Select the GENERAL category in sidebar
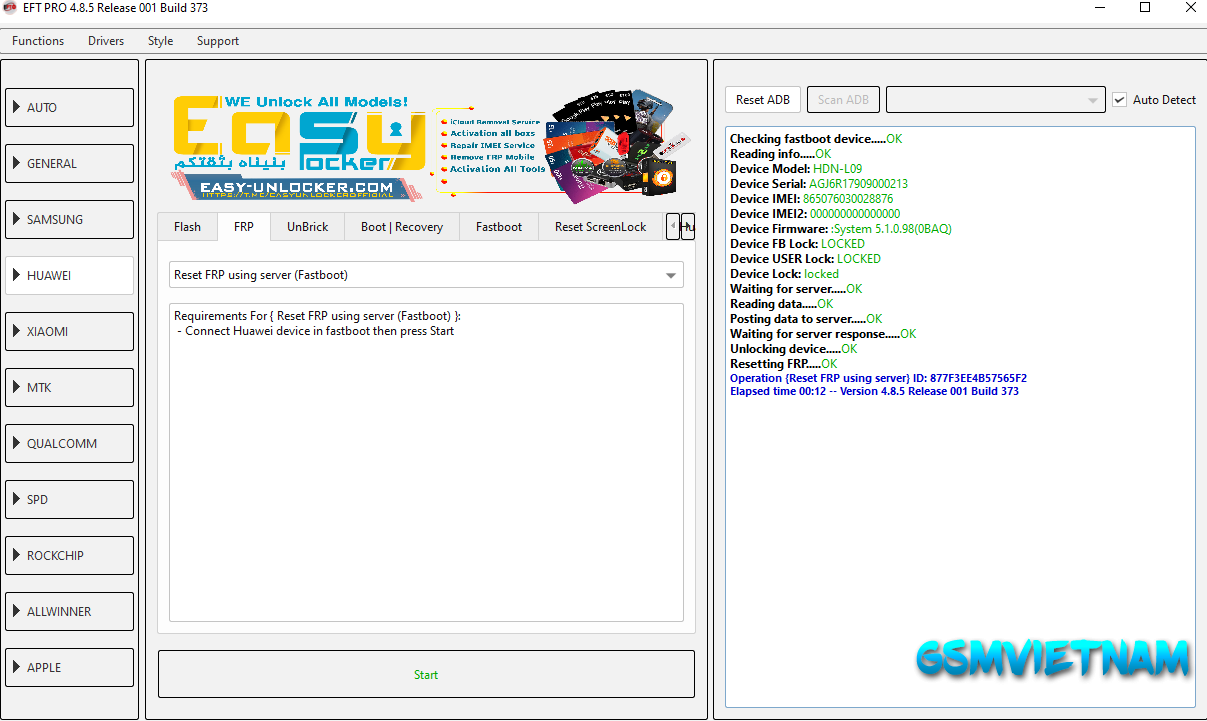This screenshot has height=721, width=1207. (70, 163)
